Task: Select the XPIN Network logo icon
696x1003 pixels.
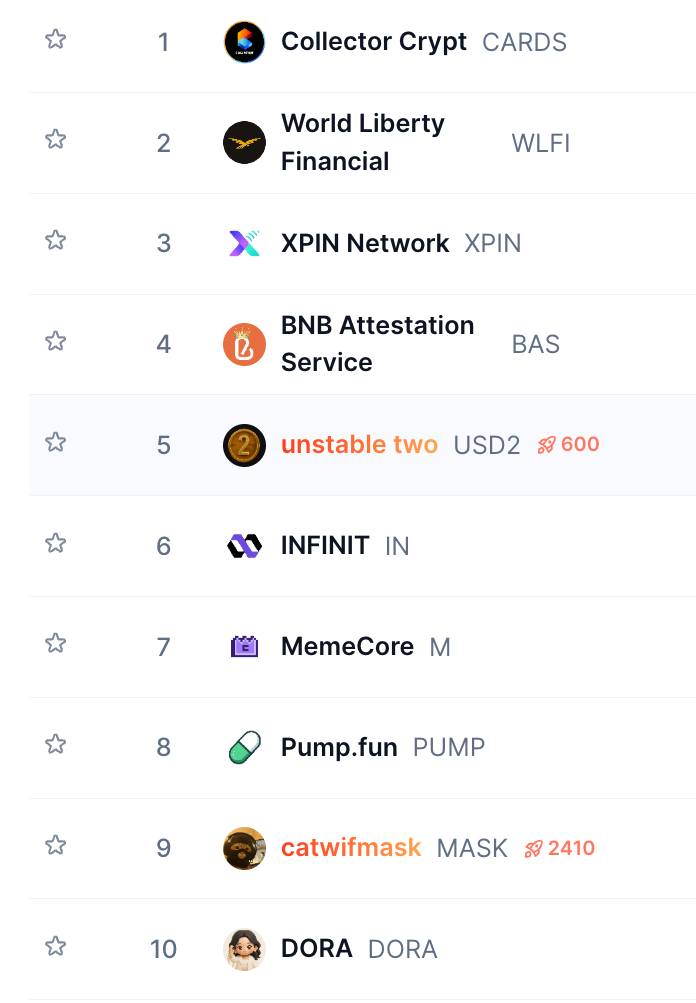Action: [244, 243]
